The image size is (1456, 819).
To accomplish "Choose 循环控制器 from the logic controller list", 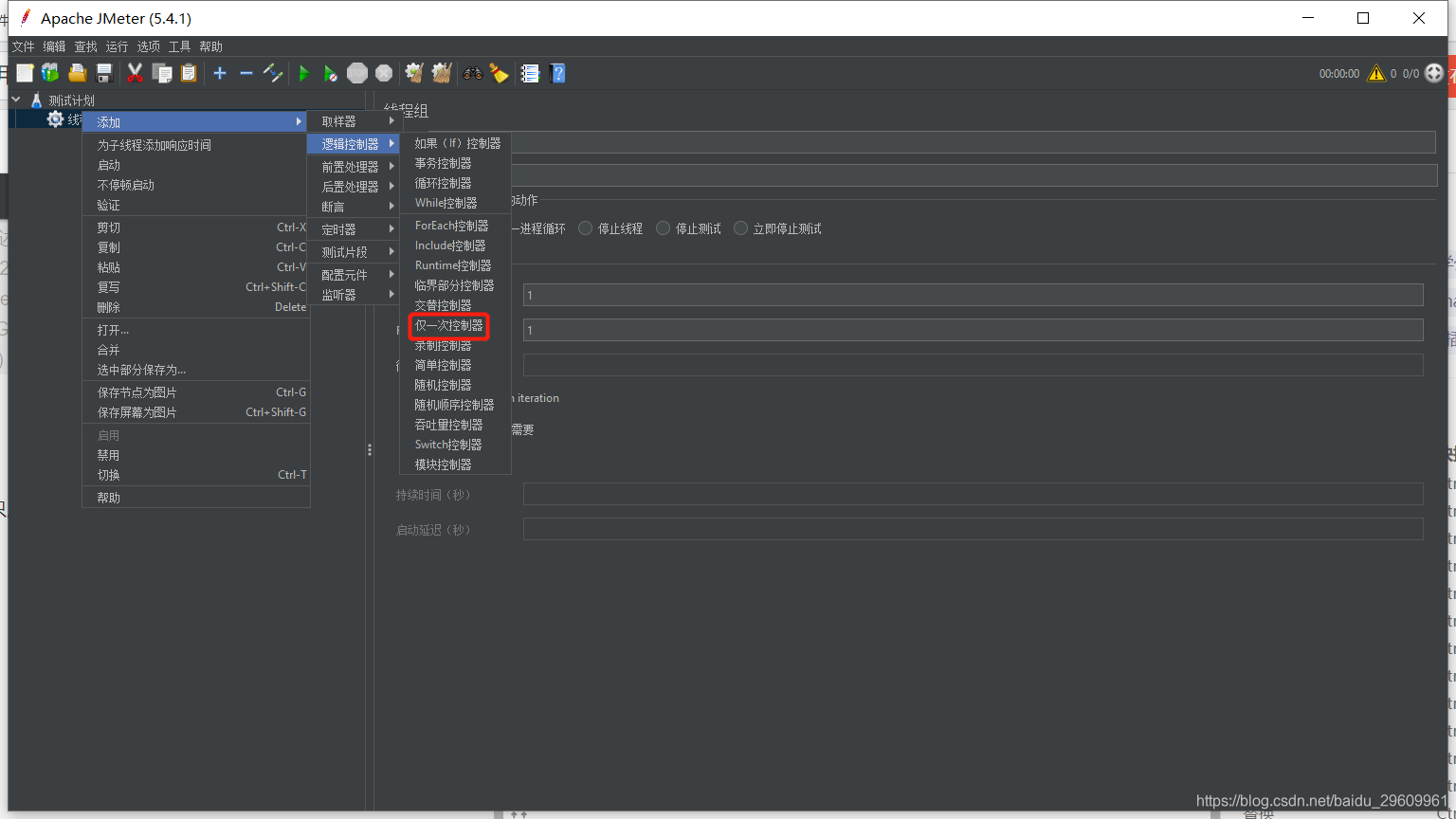I will click(442, 182).
